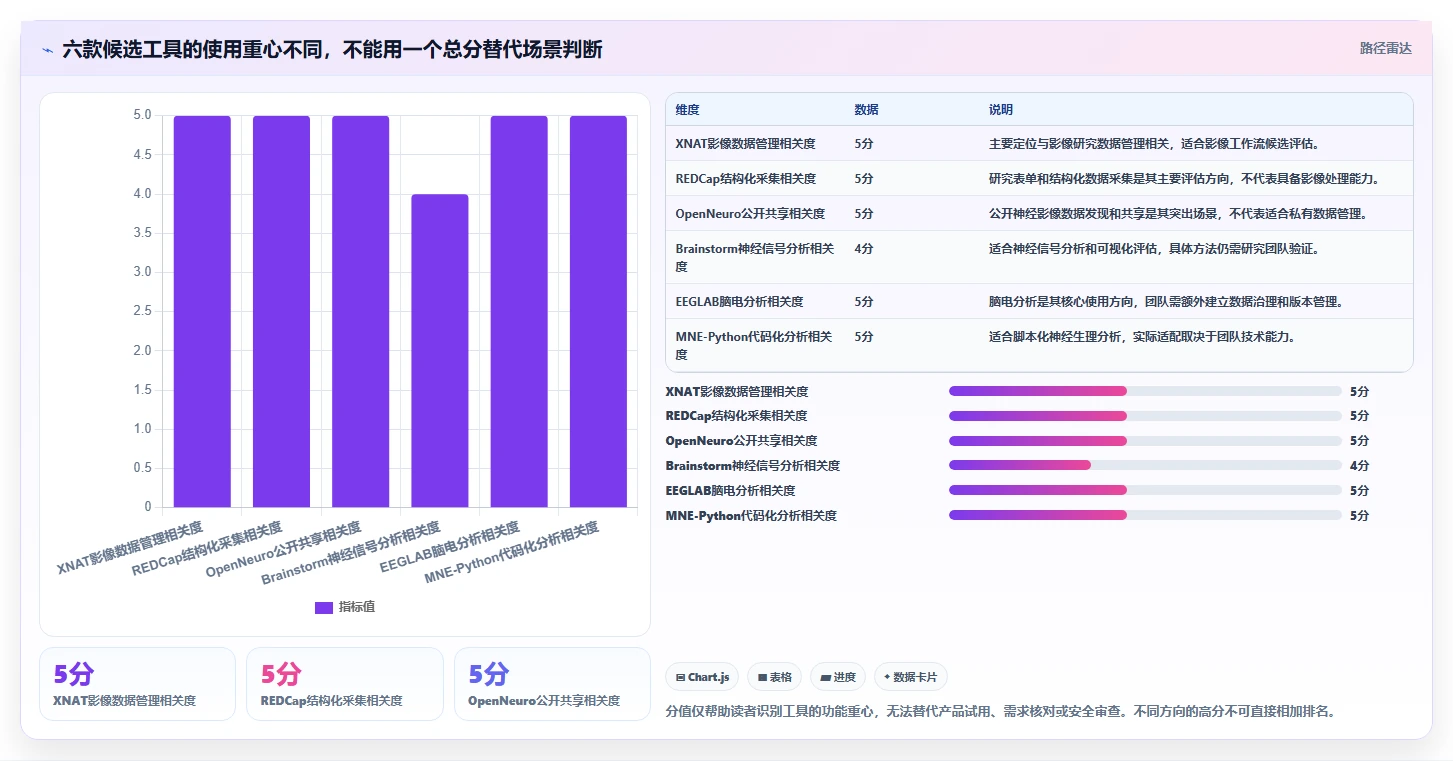Click the REDCap结构化采集相关度 5分 data card
1453x761 pixels.
[x=344, y=684]
